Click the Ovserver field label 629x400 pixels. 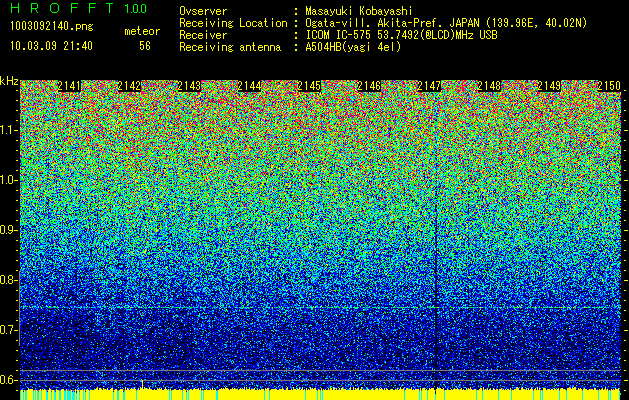tap(203, 11)
